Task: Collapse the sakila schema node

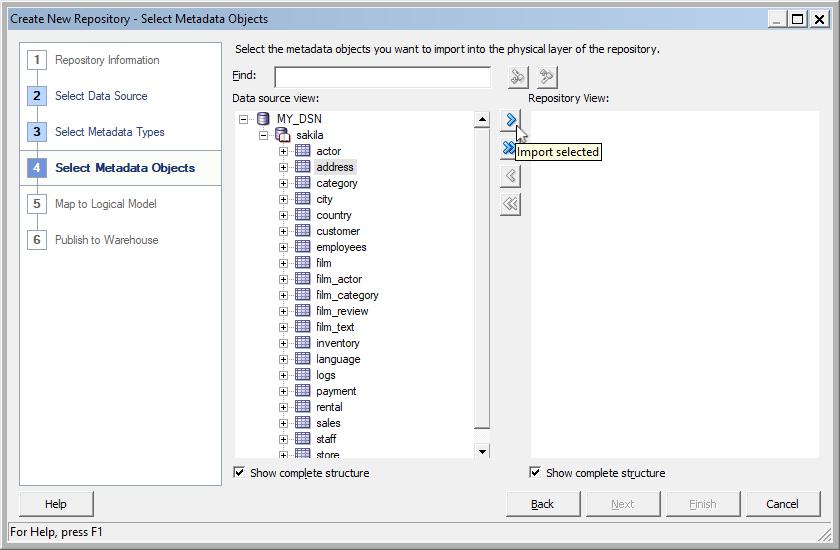Action: pyautogui.click(x=263, y=135)
